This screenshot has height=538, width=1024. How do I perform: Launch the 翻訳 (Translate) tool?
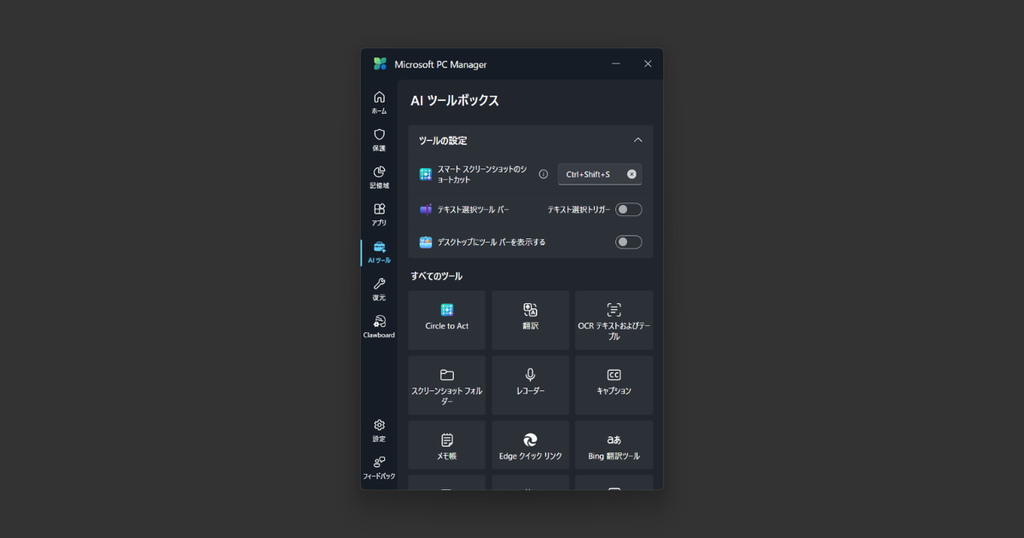point(530,320)
